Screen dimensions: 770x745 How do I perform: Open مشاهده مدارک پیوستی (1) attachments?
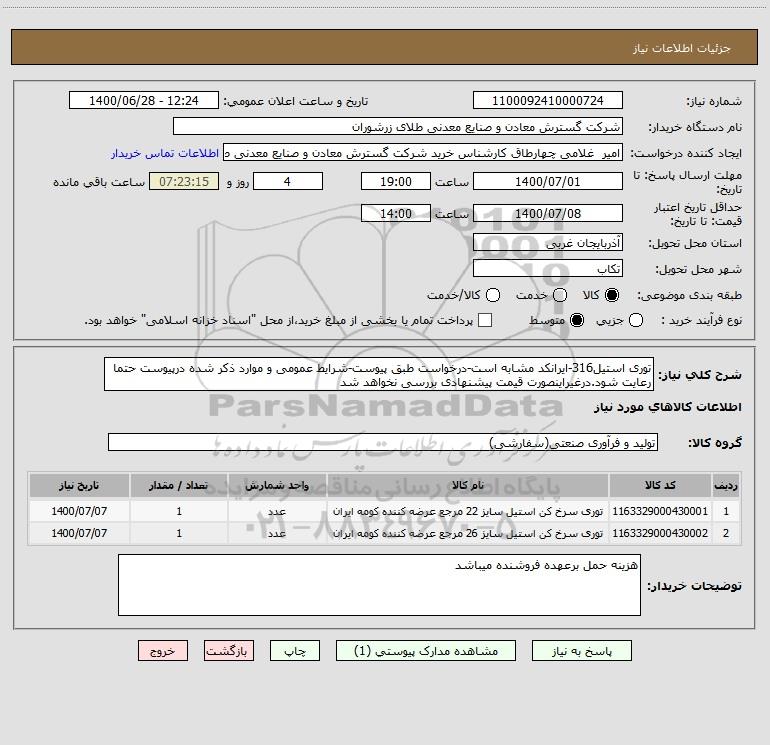[x=426, y=651]
